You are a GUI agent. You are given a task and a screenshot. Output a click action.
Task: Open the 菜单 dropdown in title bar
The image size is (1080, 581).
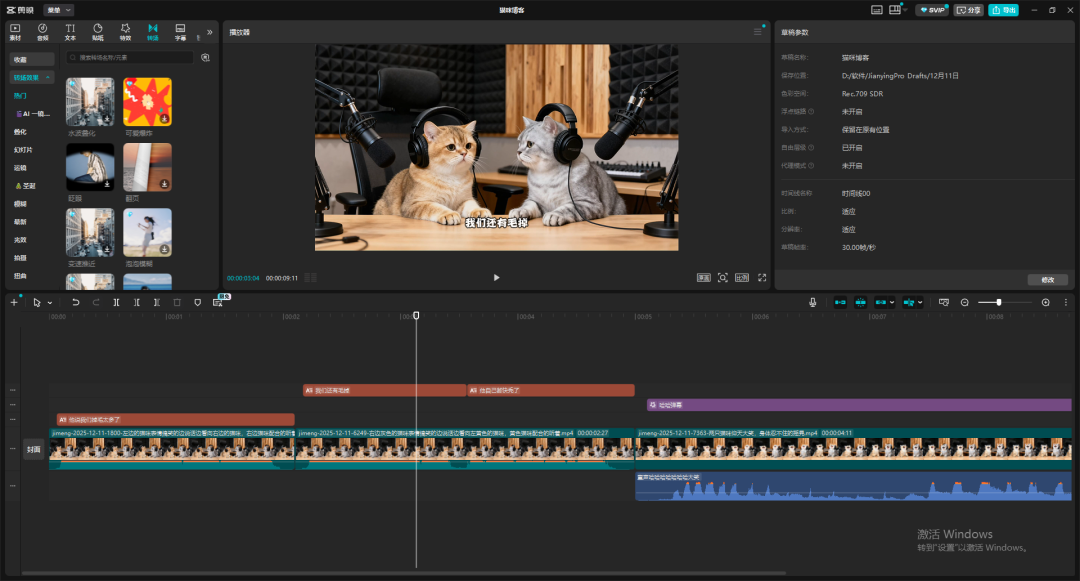point(59,9)
